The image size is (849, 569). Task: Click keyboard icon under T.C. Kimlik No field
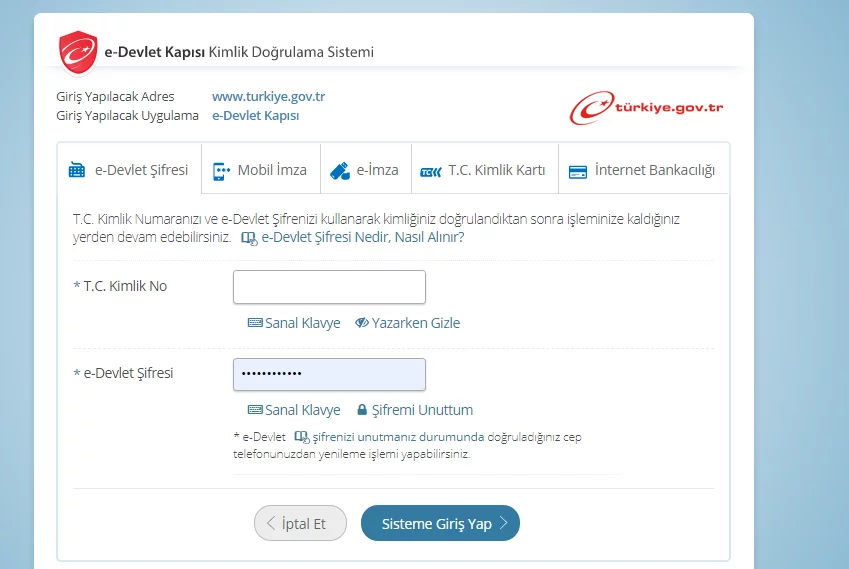click(255, 323)
